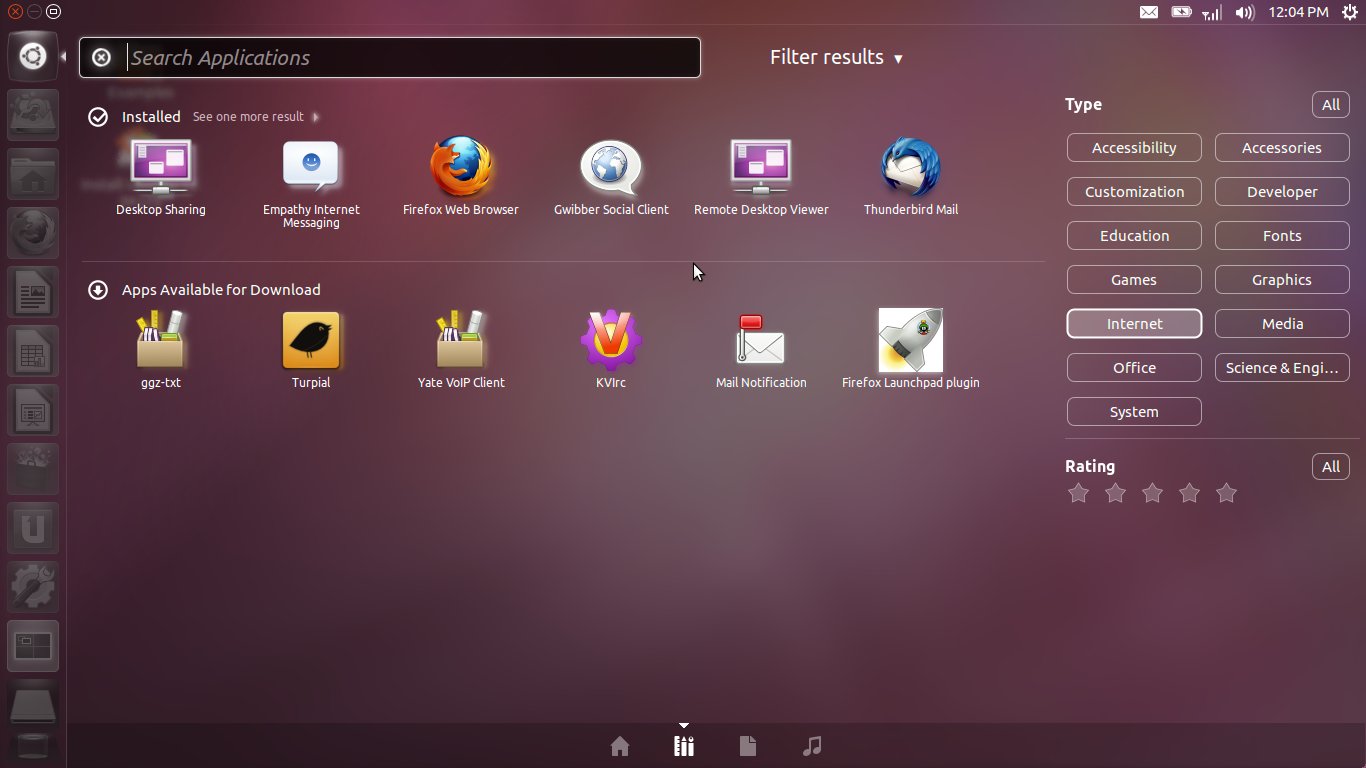Toggle the Media type filter
Viewport: 1366px width, 768px height.
point(1282,324)
